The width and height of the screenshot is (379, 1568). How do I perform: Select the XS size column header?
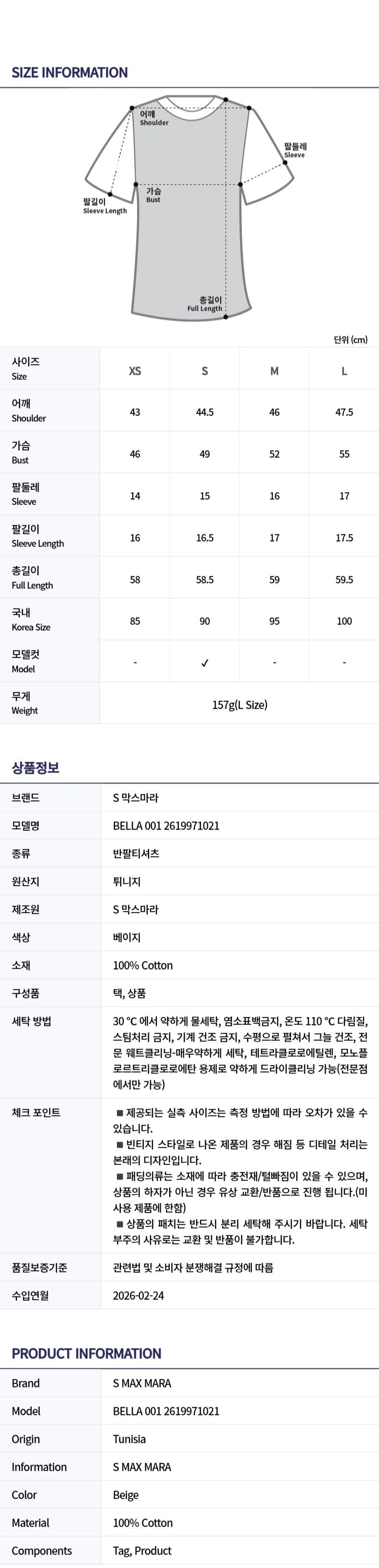135,371
